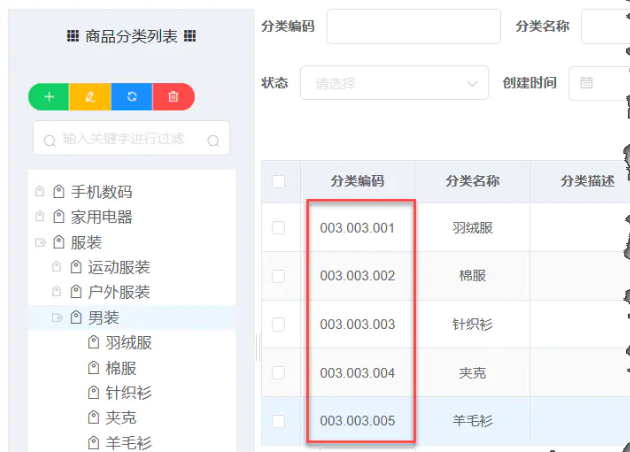Click the 分类编码 column header
This screenshot has height=452, width=630.
coord(357,181)
